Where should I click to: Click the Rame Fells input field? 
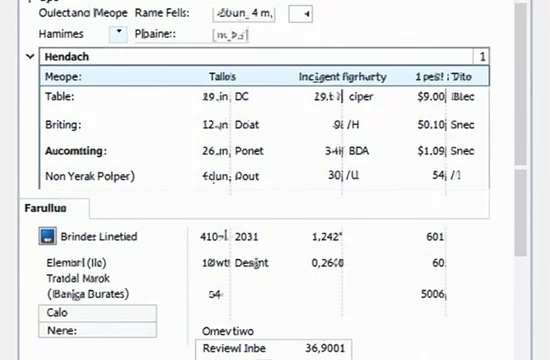click(244, 14)
